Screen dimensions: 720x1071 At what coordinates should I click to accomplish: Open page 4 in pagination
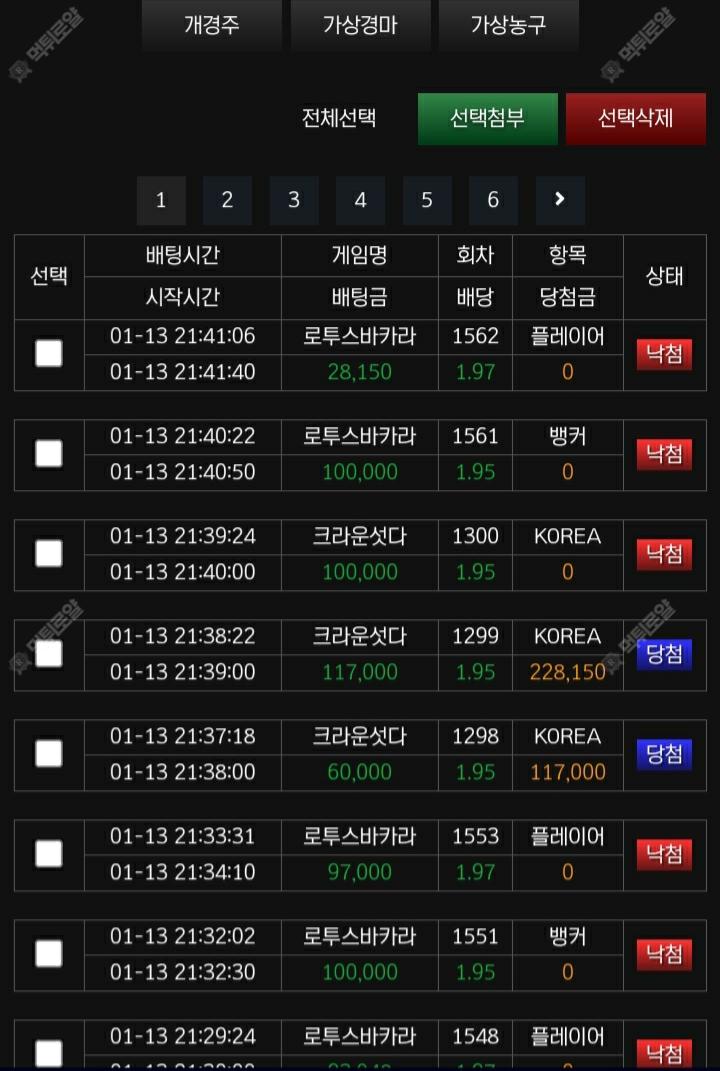click(360, 200)
